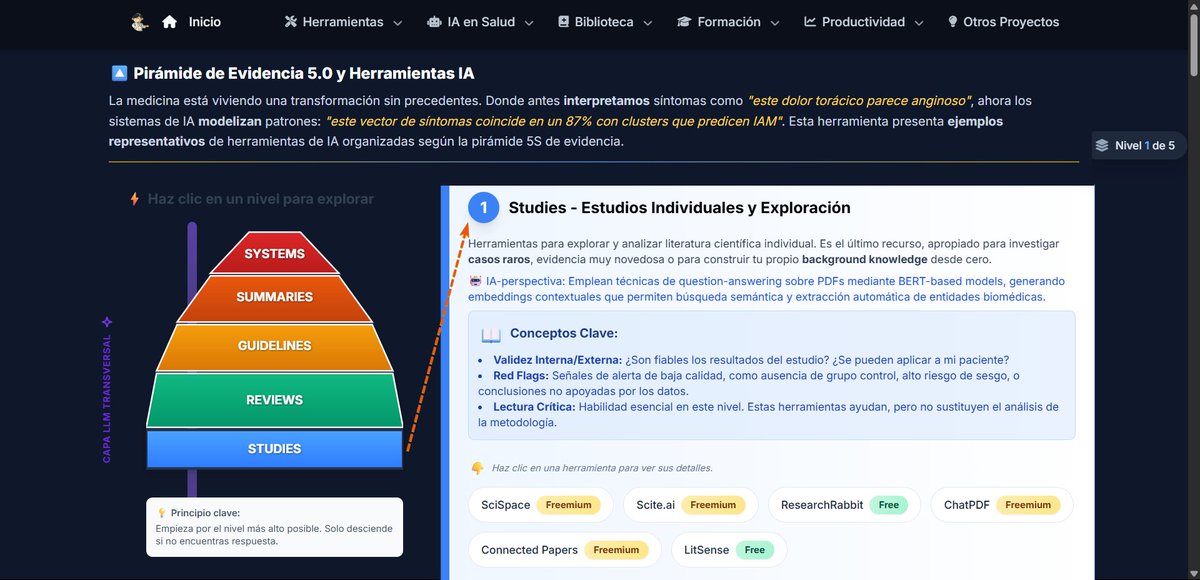The width and height of the screenshot is (1200, 580).
Task: Click the pin icon for Otros Proyectos
Action: [x=952, y=20]
